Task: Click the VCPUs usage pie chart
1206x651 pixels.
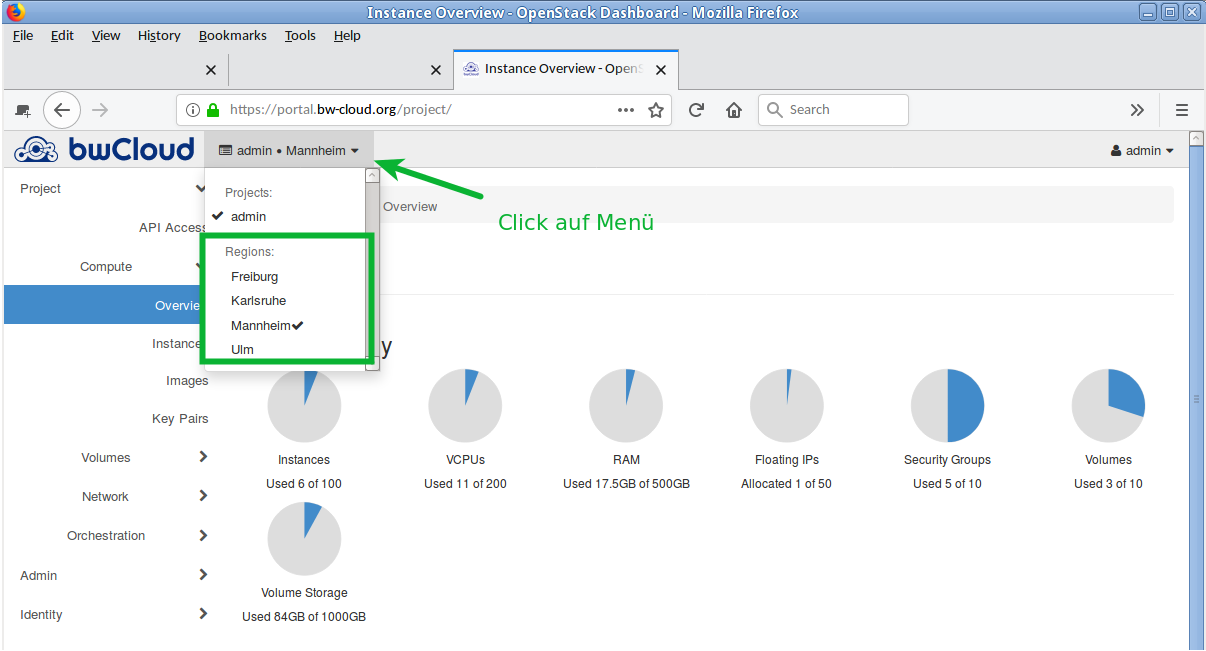Action: (x=465, y=405)
